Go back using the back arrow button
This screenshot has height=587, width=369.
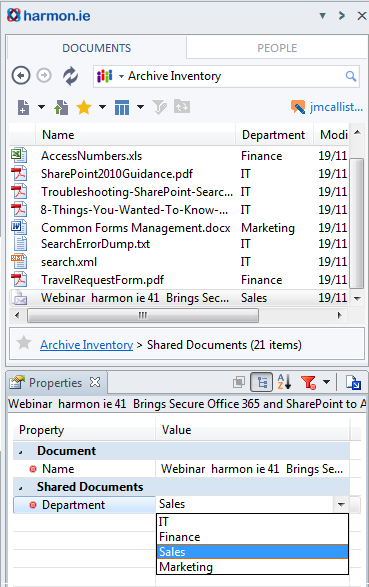click(x=21, y=76)
